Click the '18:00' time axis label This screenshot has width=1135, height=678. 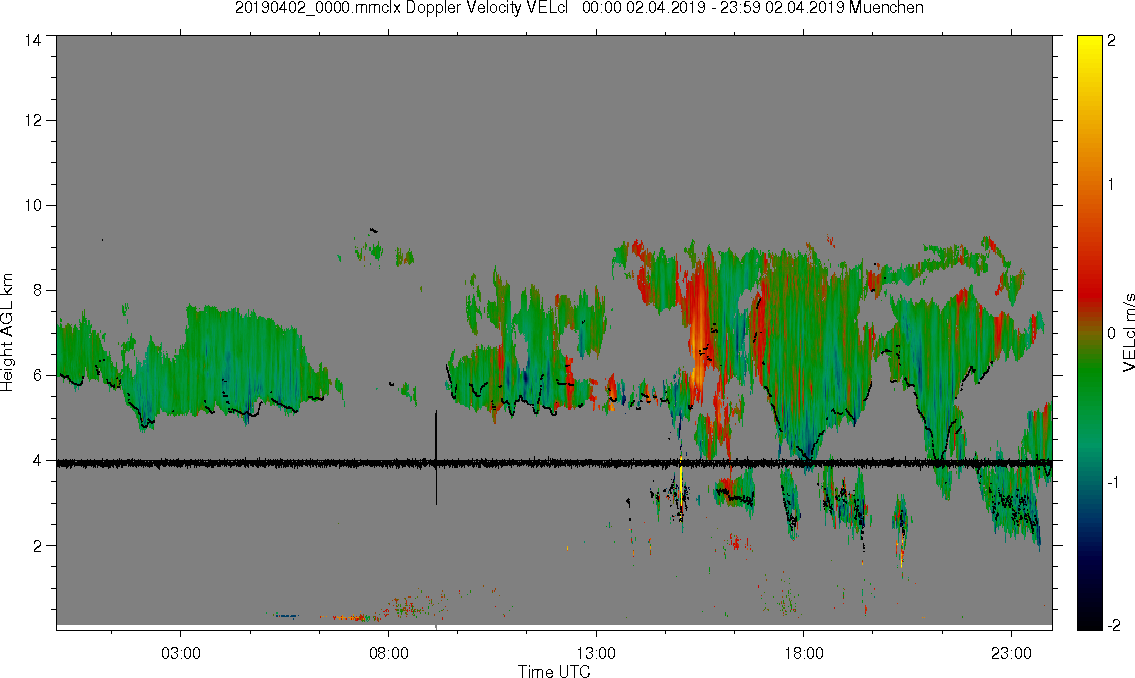tap(804, 653)
